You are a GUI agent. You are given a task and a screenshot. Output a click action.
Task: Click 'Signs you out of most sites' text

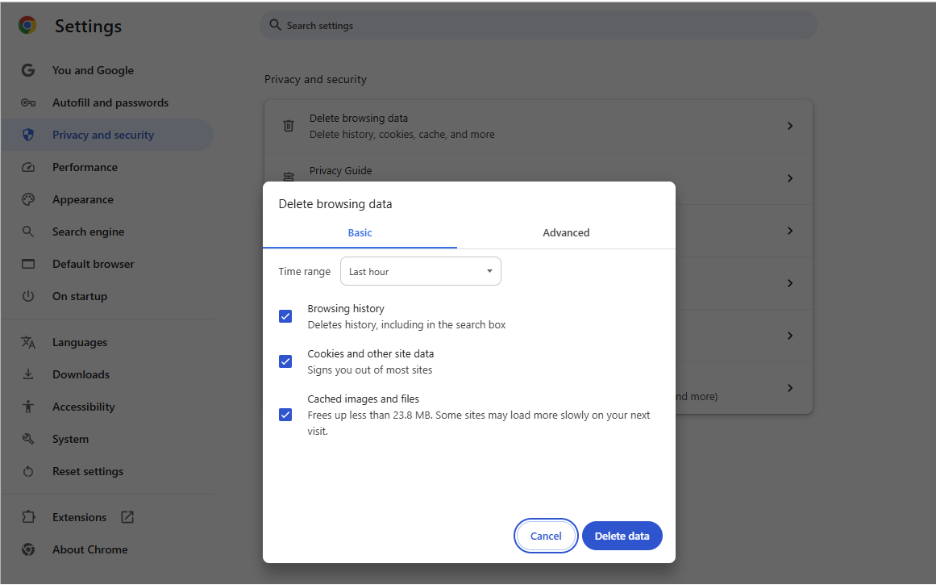pyautogui.click(x=370, y=370)
